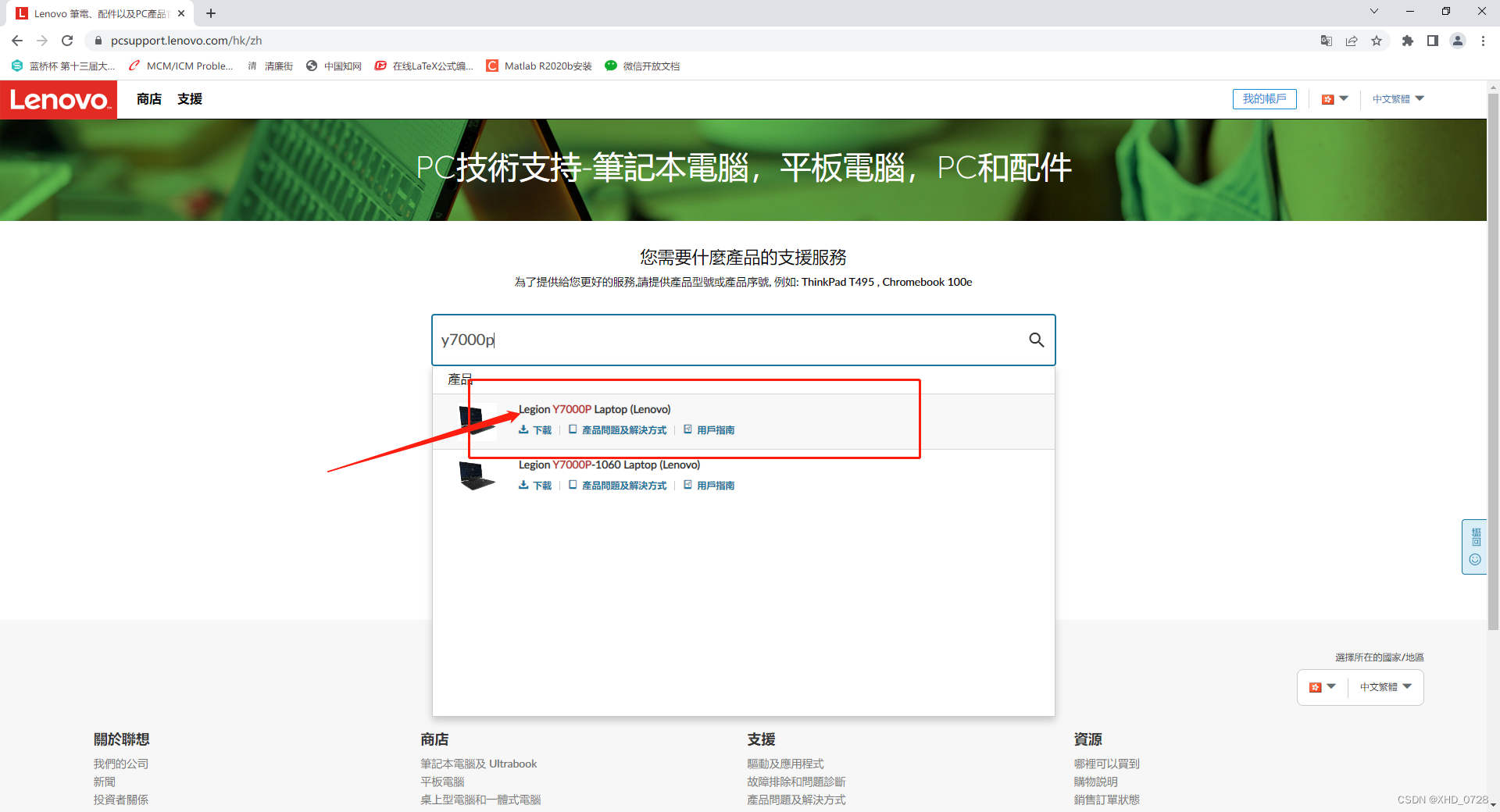Open footer link 故障排除和問題診斷
Screen dimensions: 1500x812
coord(796,782)
